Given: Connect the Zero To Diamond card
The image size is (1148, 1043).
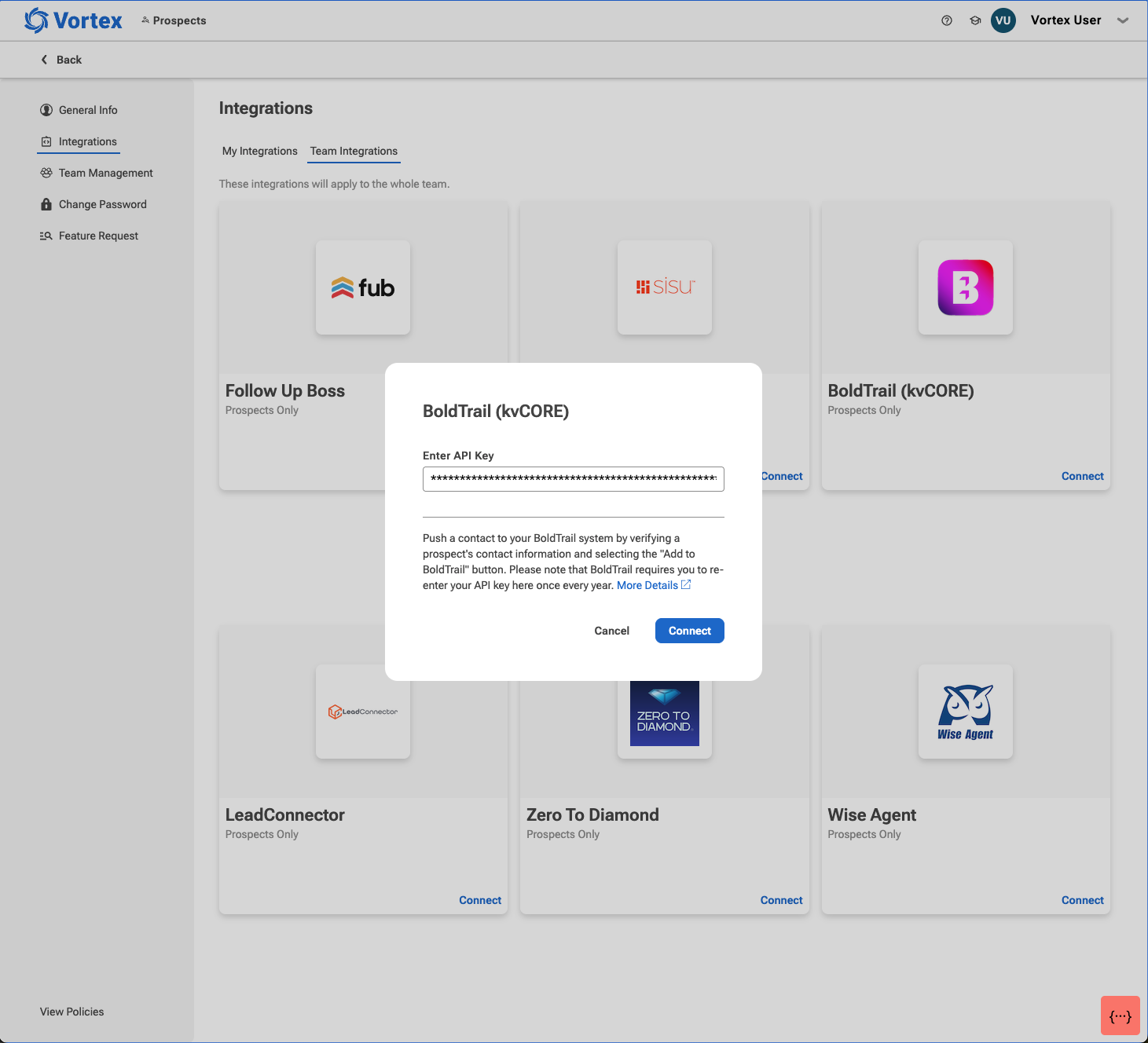Looking at the screenshot, I should coord(781,900).
